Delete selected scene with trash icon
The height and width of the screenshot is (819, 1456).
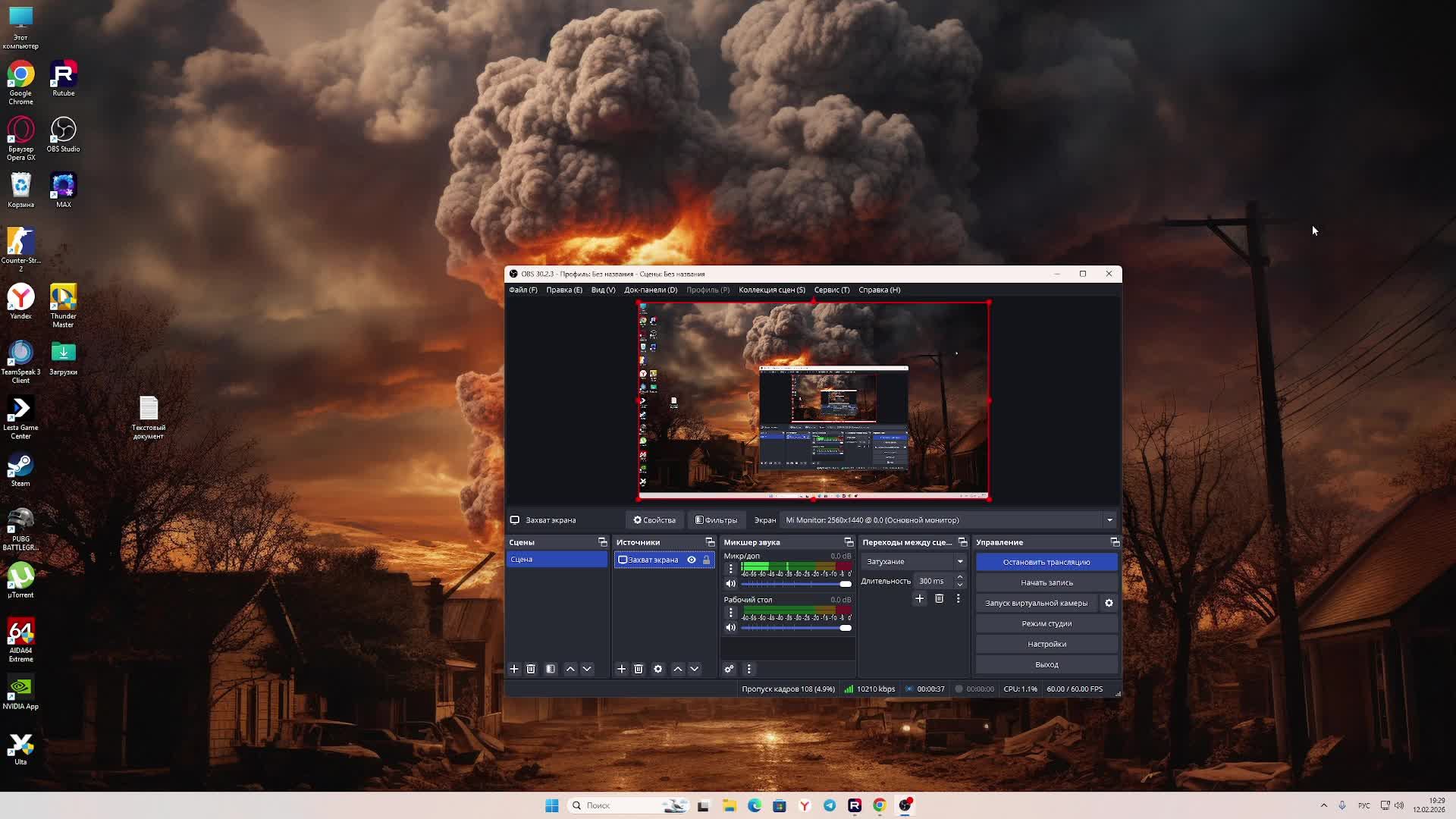pyautogui.click(x=531, y=669)
